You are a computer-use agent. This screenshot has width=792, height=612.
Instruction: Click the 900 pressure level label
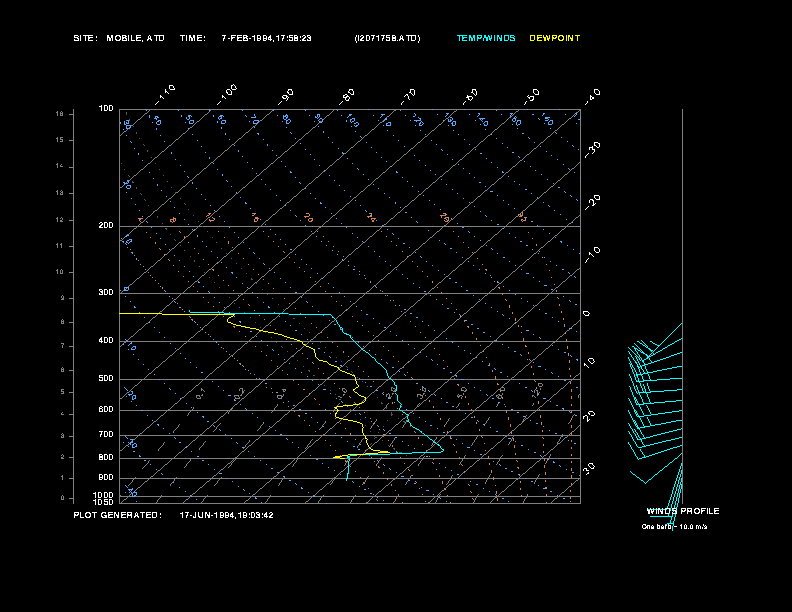pyautogui.click(x=106, y=478)
